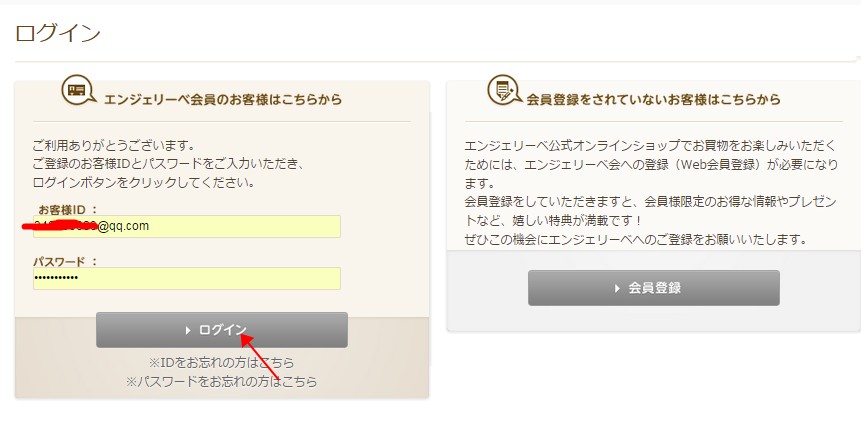This screenshot has width=861, height=438.
Task: Focus the パスワード input field
Action: click(187, 277)
